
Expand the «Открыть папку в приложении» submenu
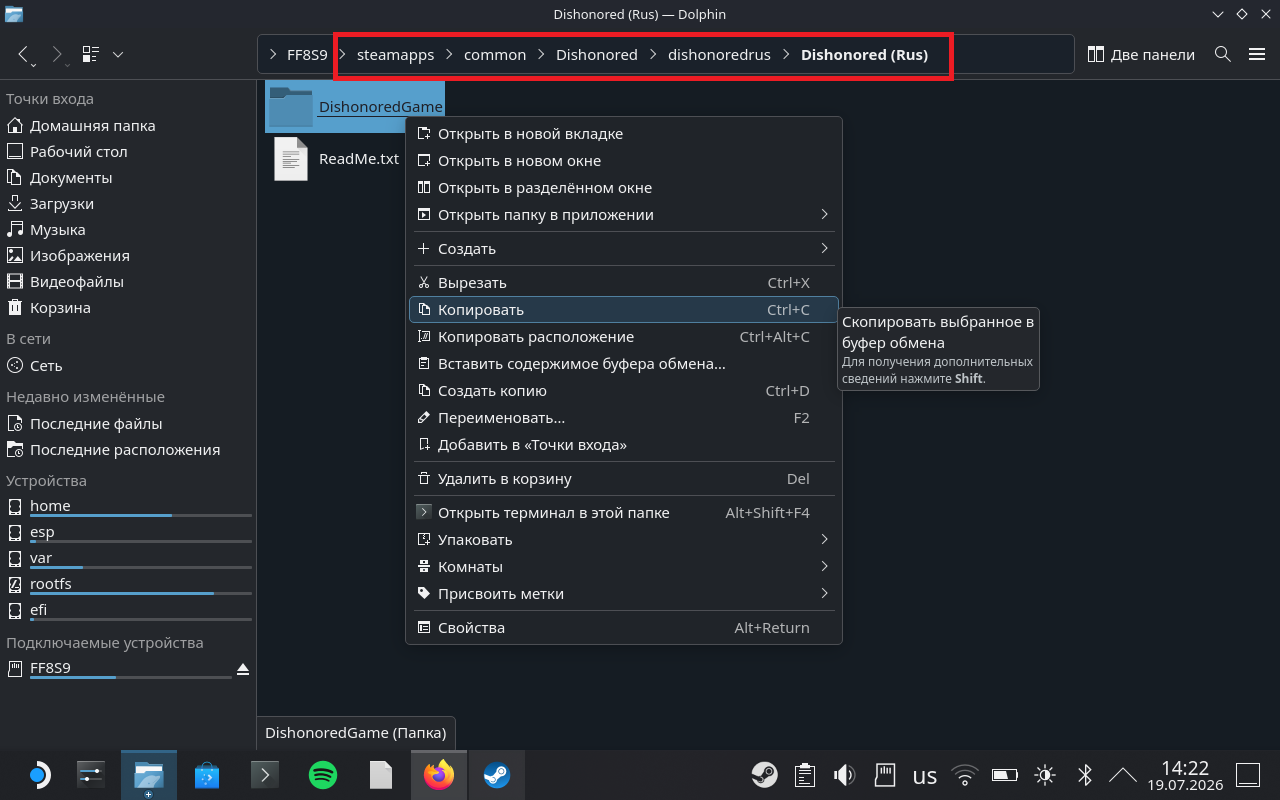pyautogui.click(x=624, y=215)
